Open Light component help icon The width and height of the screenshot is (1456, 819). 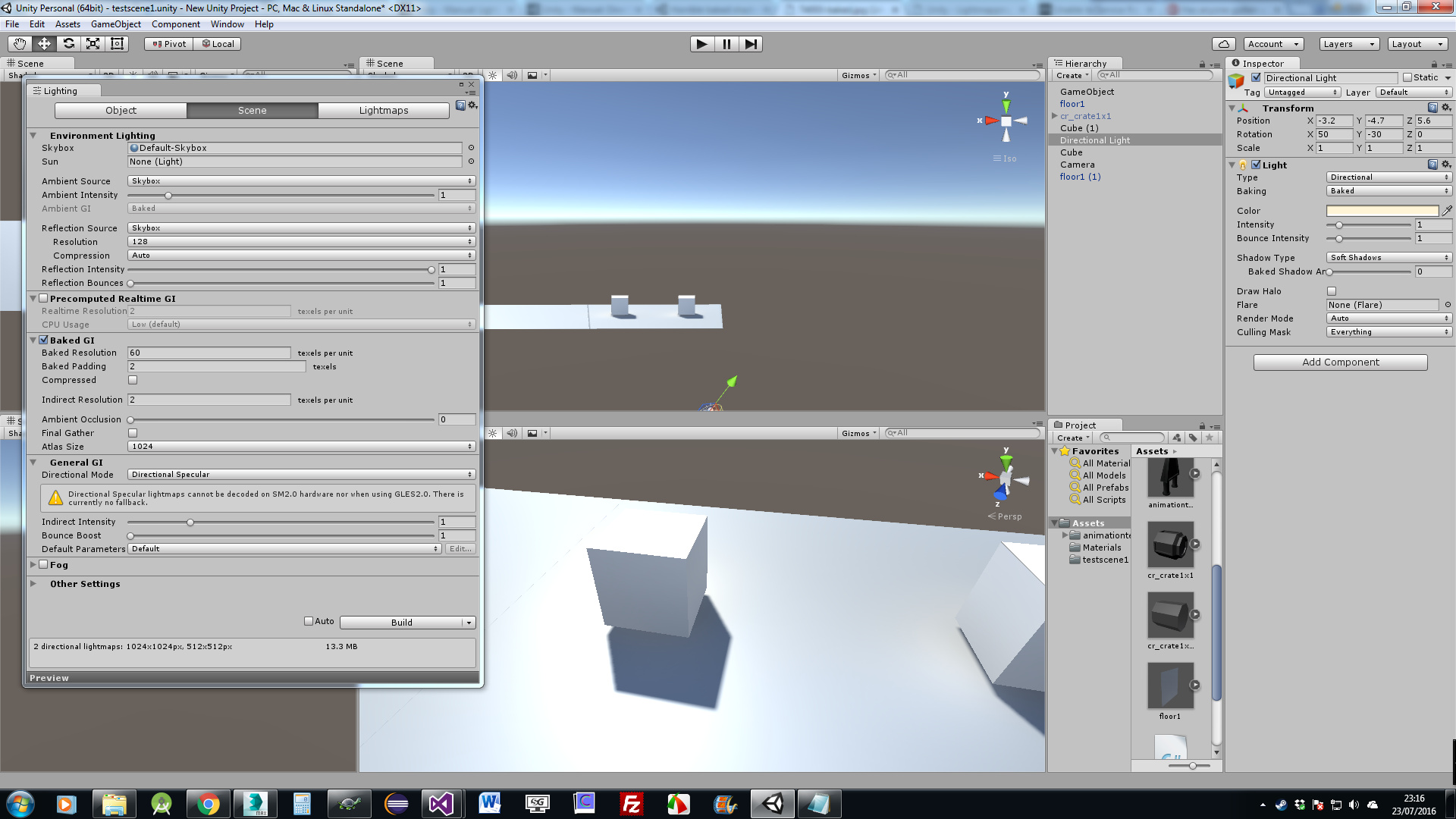pos(1432,165)
